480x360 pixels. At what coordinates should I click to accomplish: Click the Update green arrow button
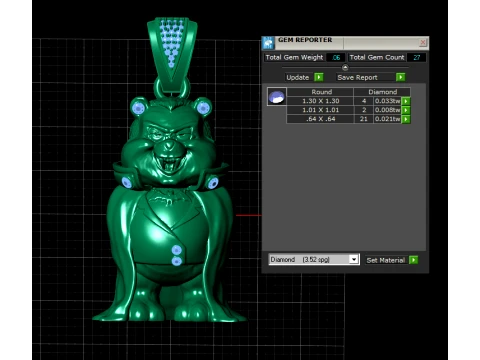click(319, 77)
